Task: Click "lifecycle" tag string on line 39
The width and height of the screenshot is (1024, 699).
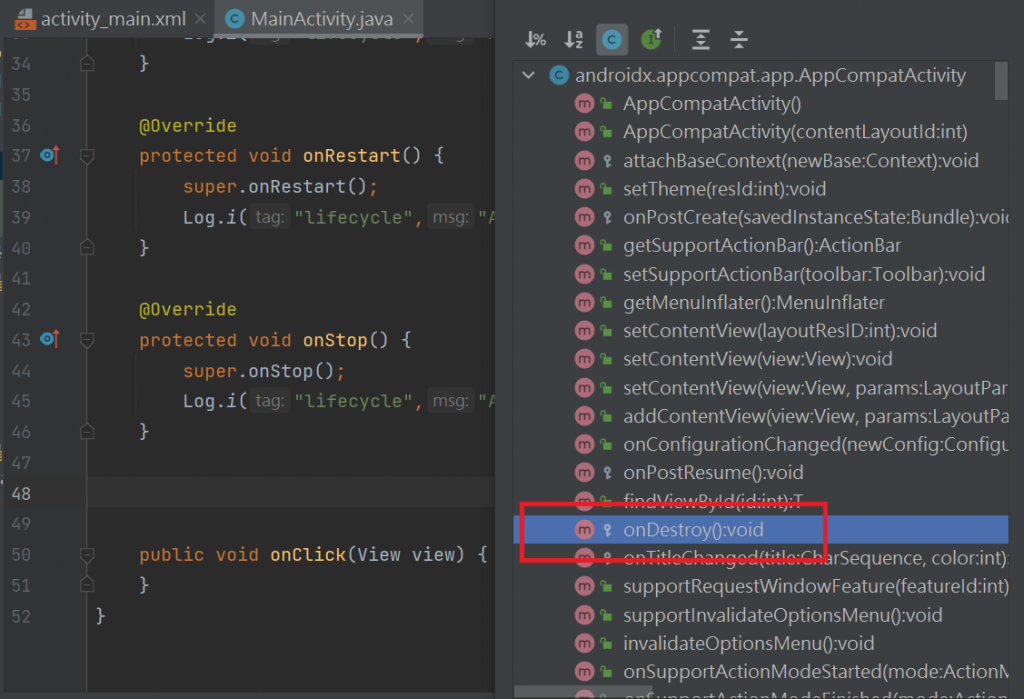Action: (353, 218)
